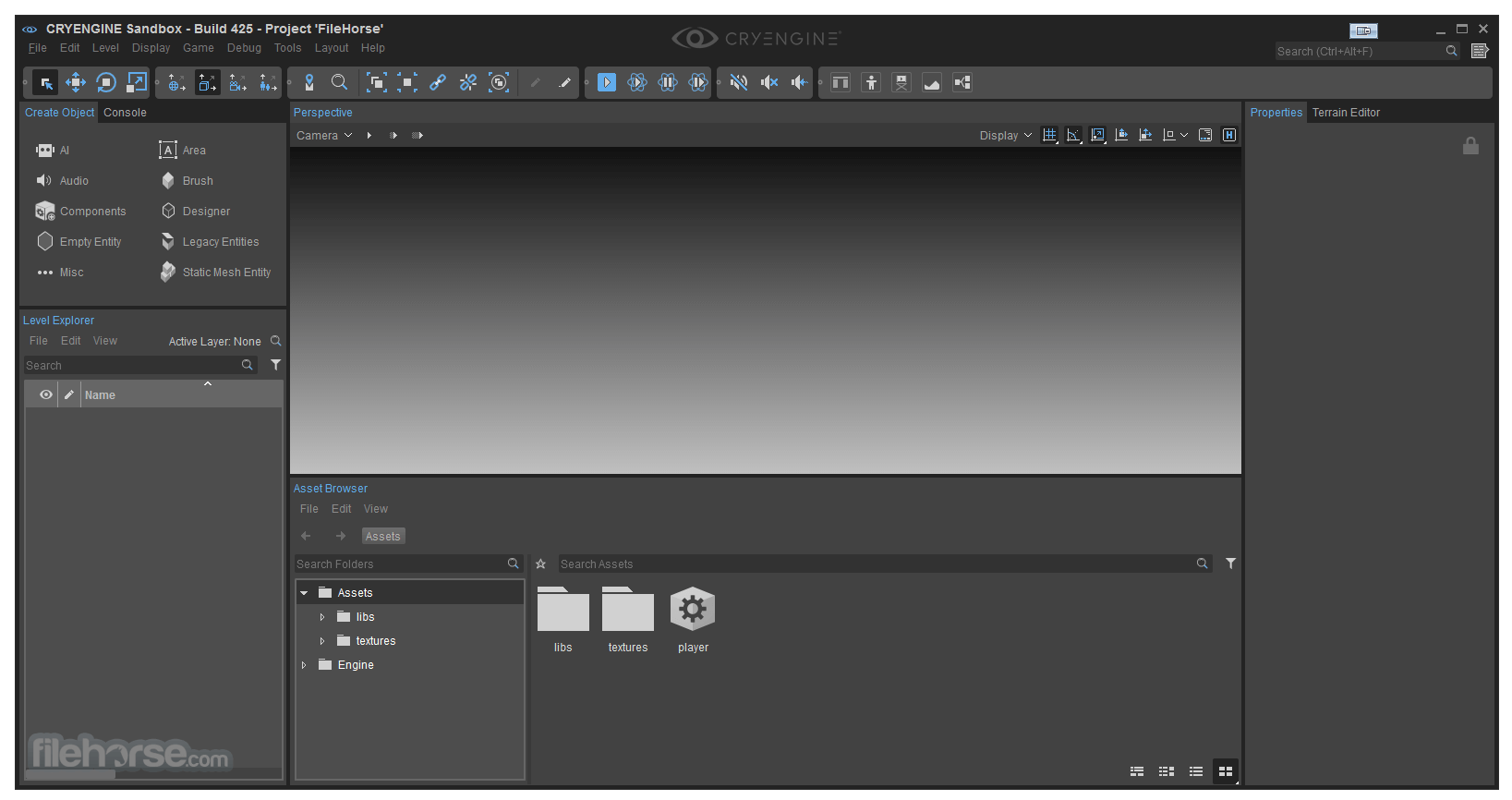This screenshot has width=1512, height=800.
Task: Click the atom-with-pause physics icon
Action: pos(668,83)
